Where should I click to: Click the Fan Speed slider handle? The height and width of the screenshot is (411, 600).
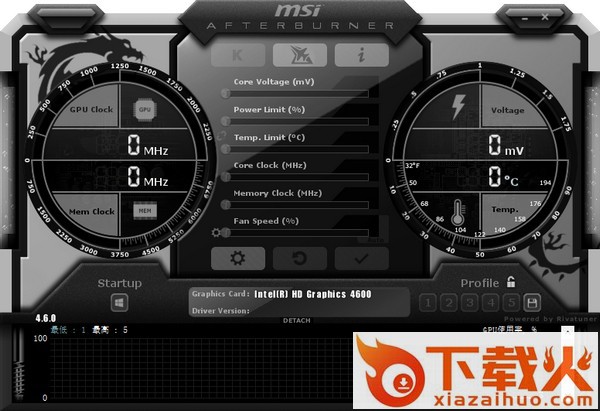pos(226,232)
